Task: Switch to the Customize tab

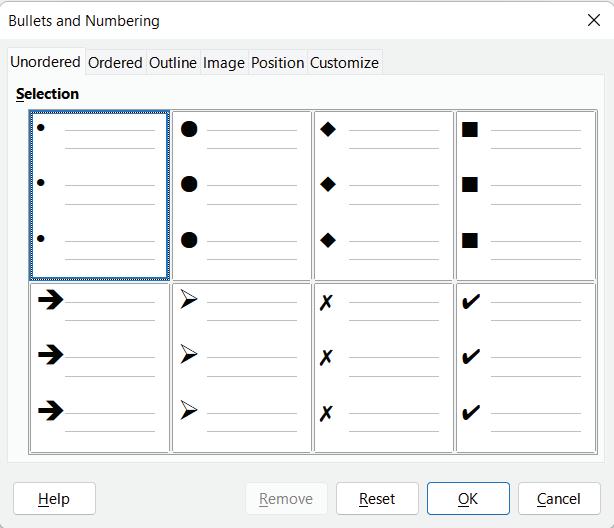Action: click(x=344, y=62)
